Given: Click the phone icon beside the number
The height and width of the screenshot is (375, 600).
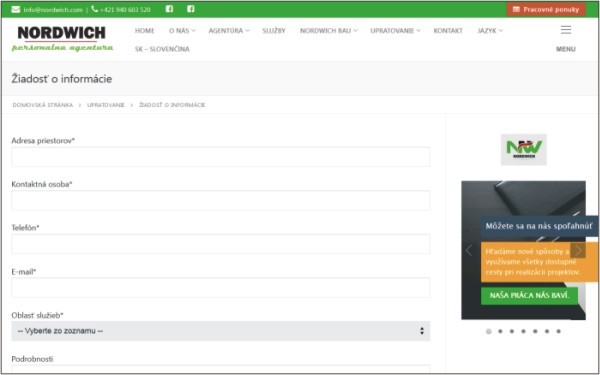Looking at the screenshot, I should tap(95, 9).
